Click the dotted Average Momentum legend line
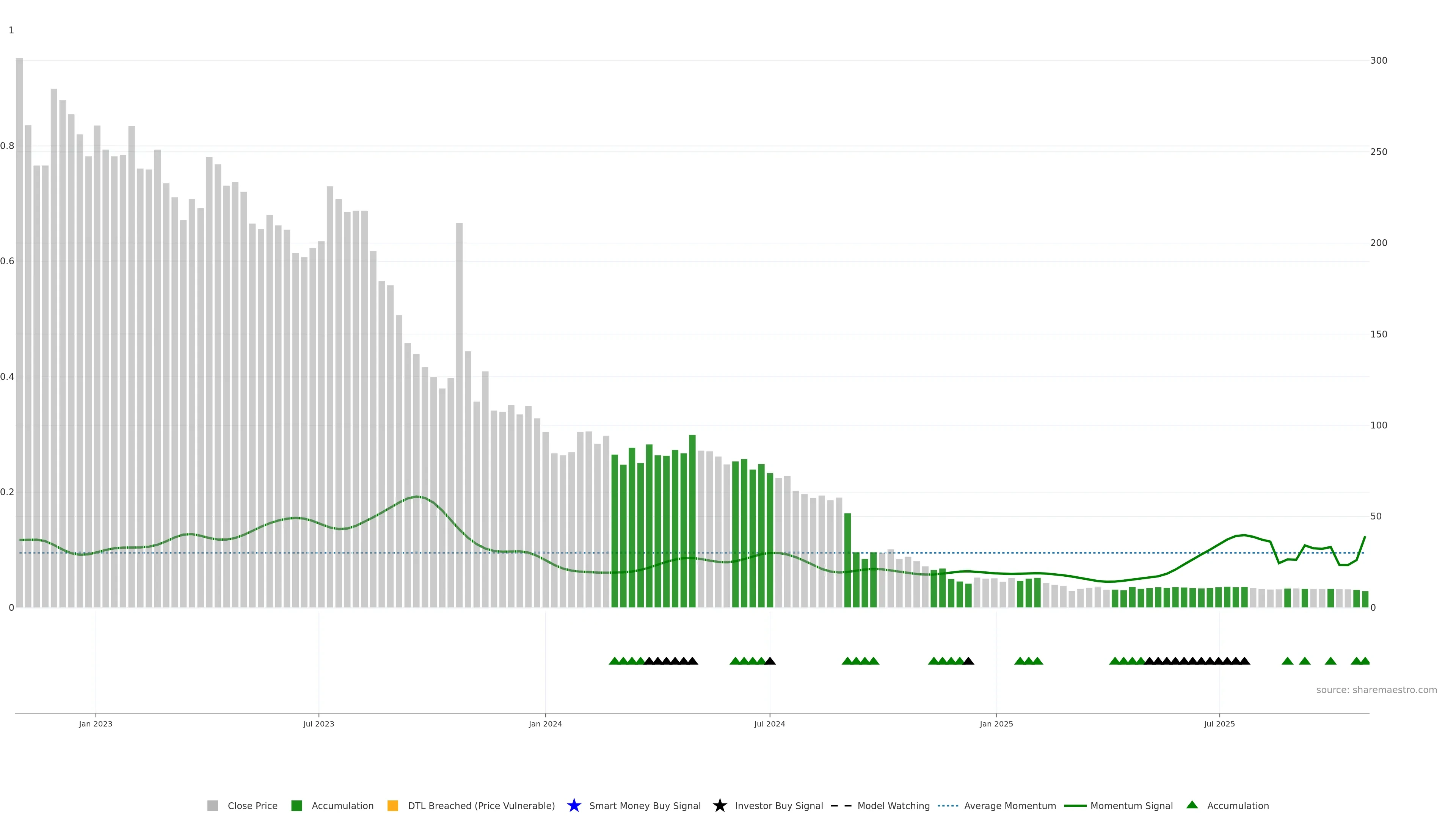The width and height of the screenshot is (1456, 819). tap(948, 805)
